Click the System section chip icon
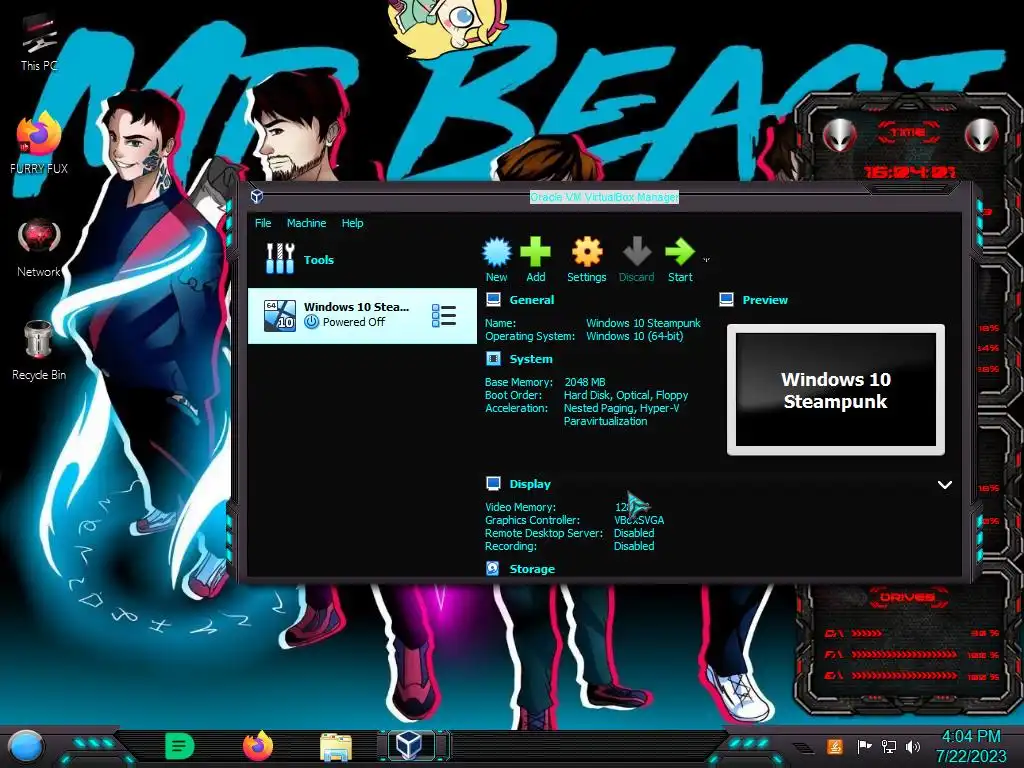1024x768 pixels. (x=494, y=359)
